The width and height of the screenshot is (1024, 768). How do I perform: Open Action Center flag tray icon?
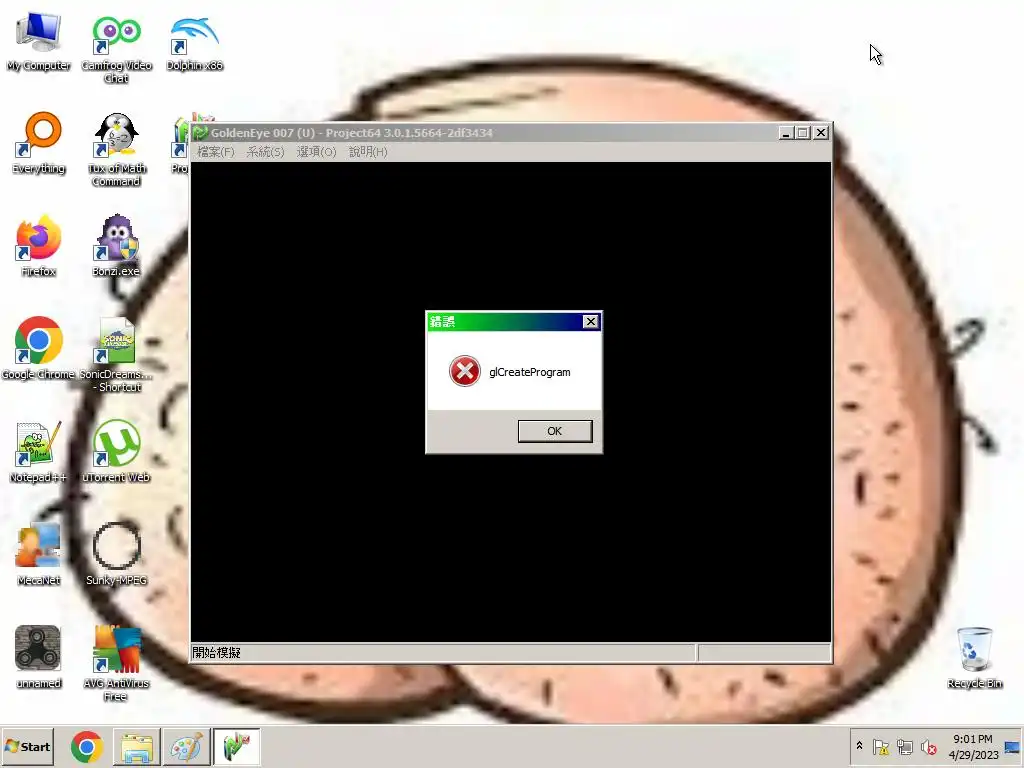pyautogui.click(x=880, y=747)
